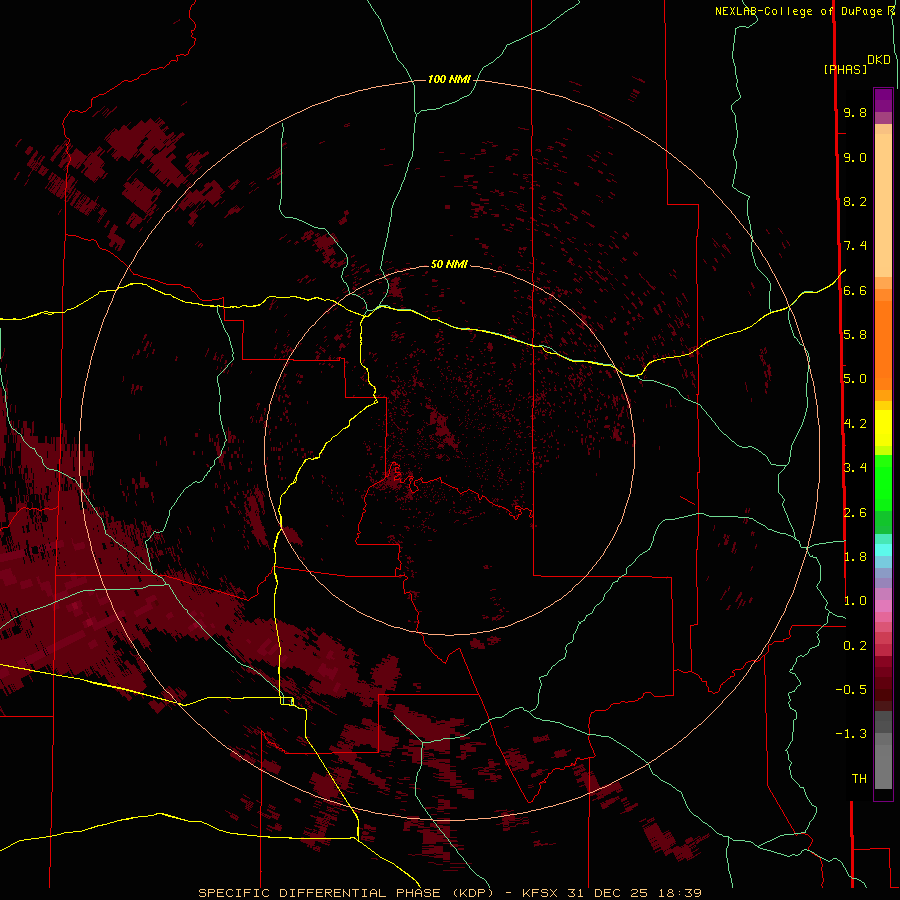Click the KFSX station identifier
This screenshot has width=900, height=900.
[539, 893]
